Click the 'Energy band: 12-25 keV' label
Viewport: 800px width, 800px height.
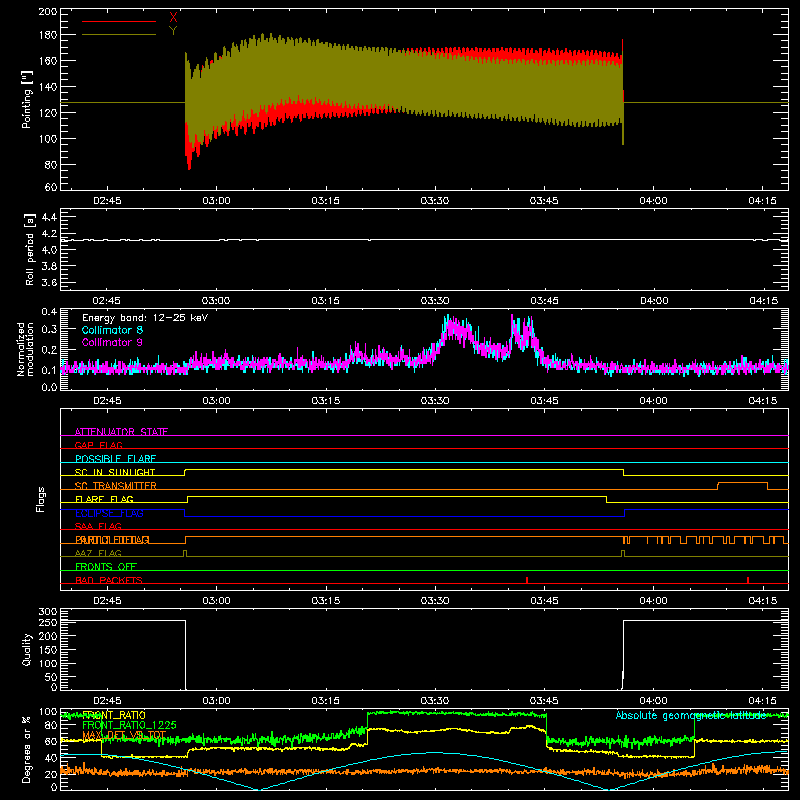click(145, 318)
